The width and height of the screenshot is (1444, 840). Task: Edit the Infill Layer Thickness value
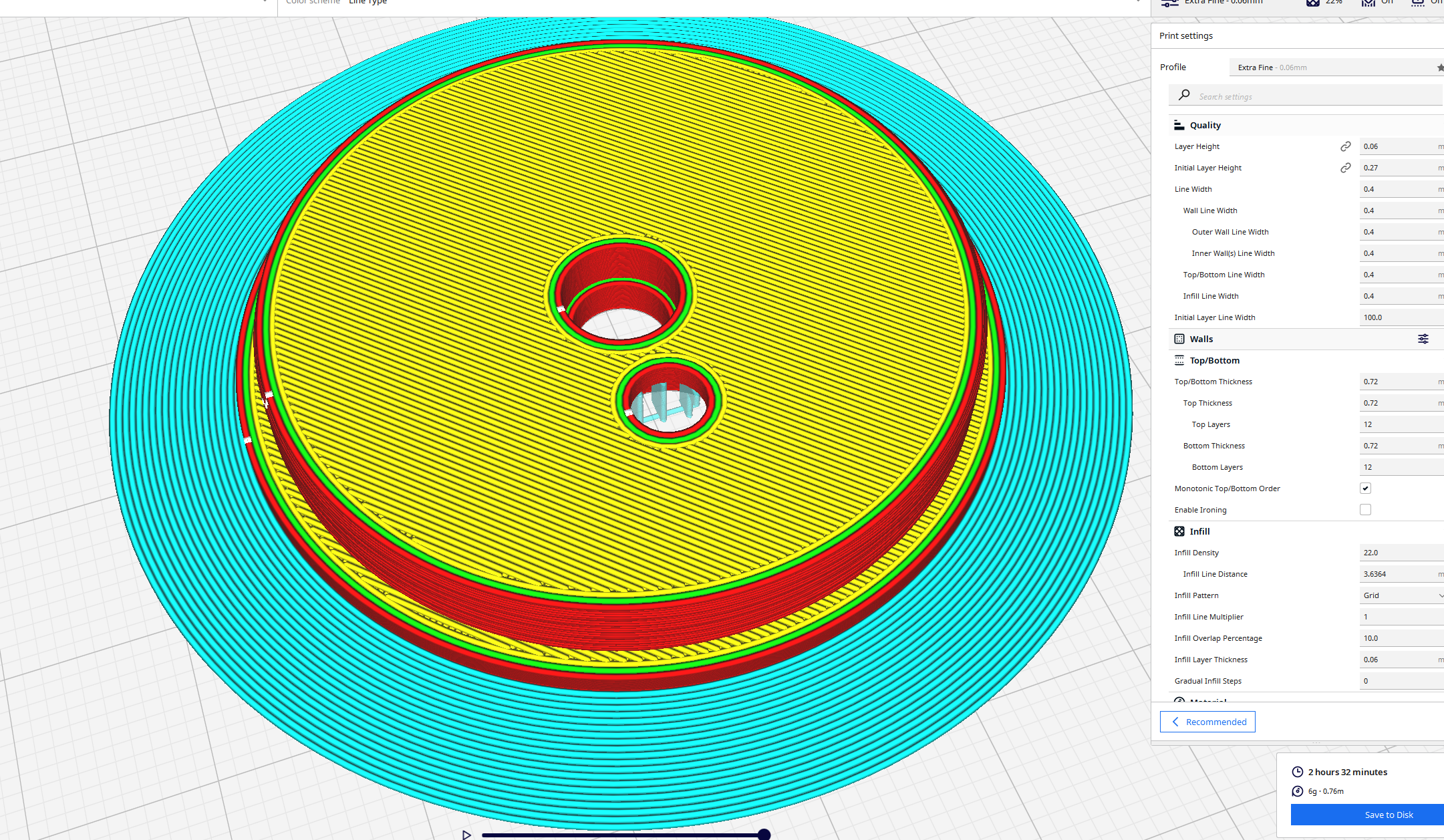[1402, 660]
